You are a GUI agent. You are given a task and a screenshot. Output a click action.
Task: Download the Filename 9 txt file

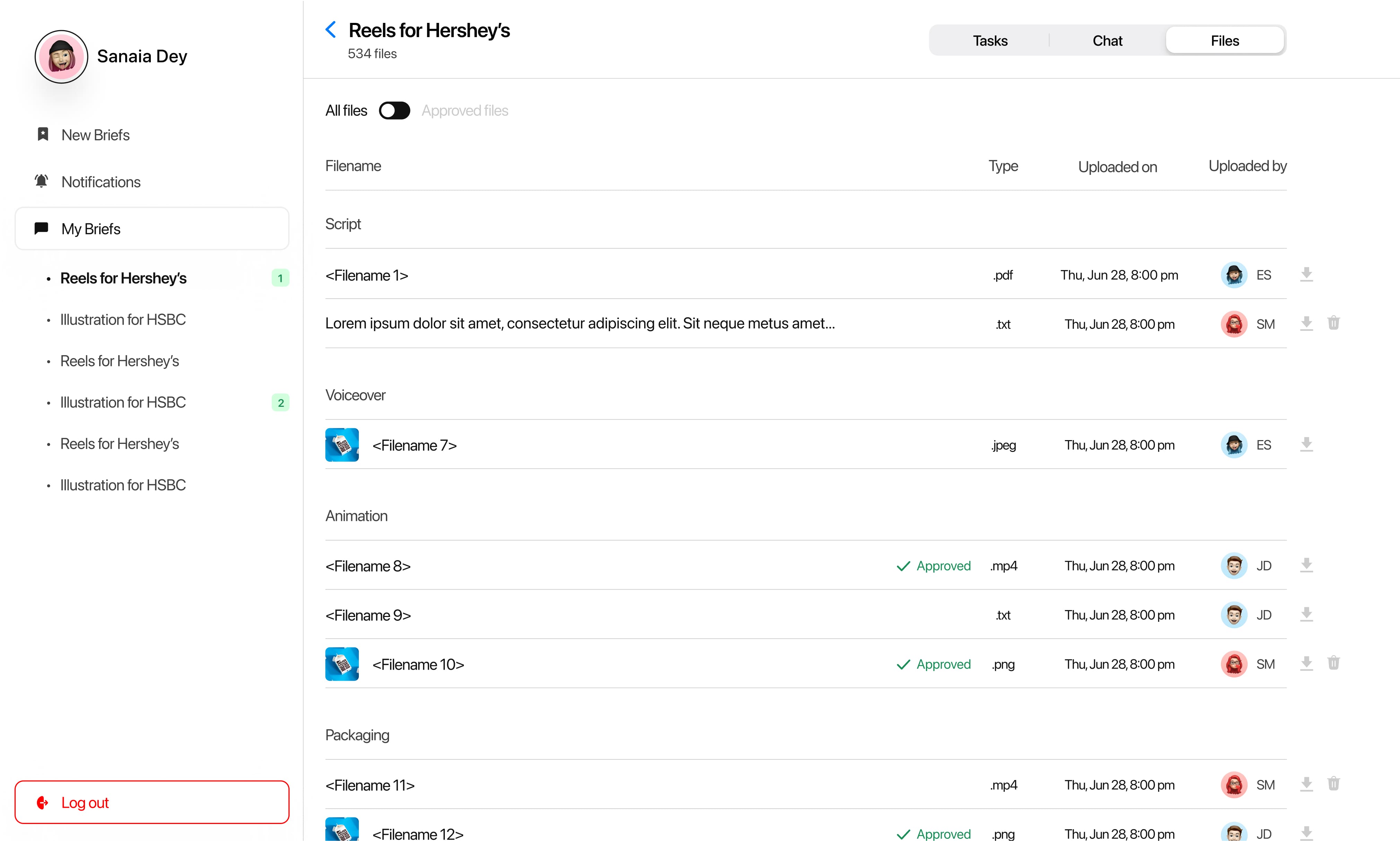pos(1306,614)
